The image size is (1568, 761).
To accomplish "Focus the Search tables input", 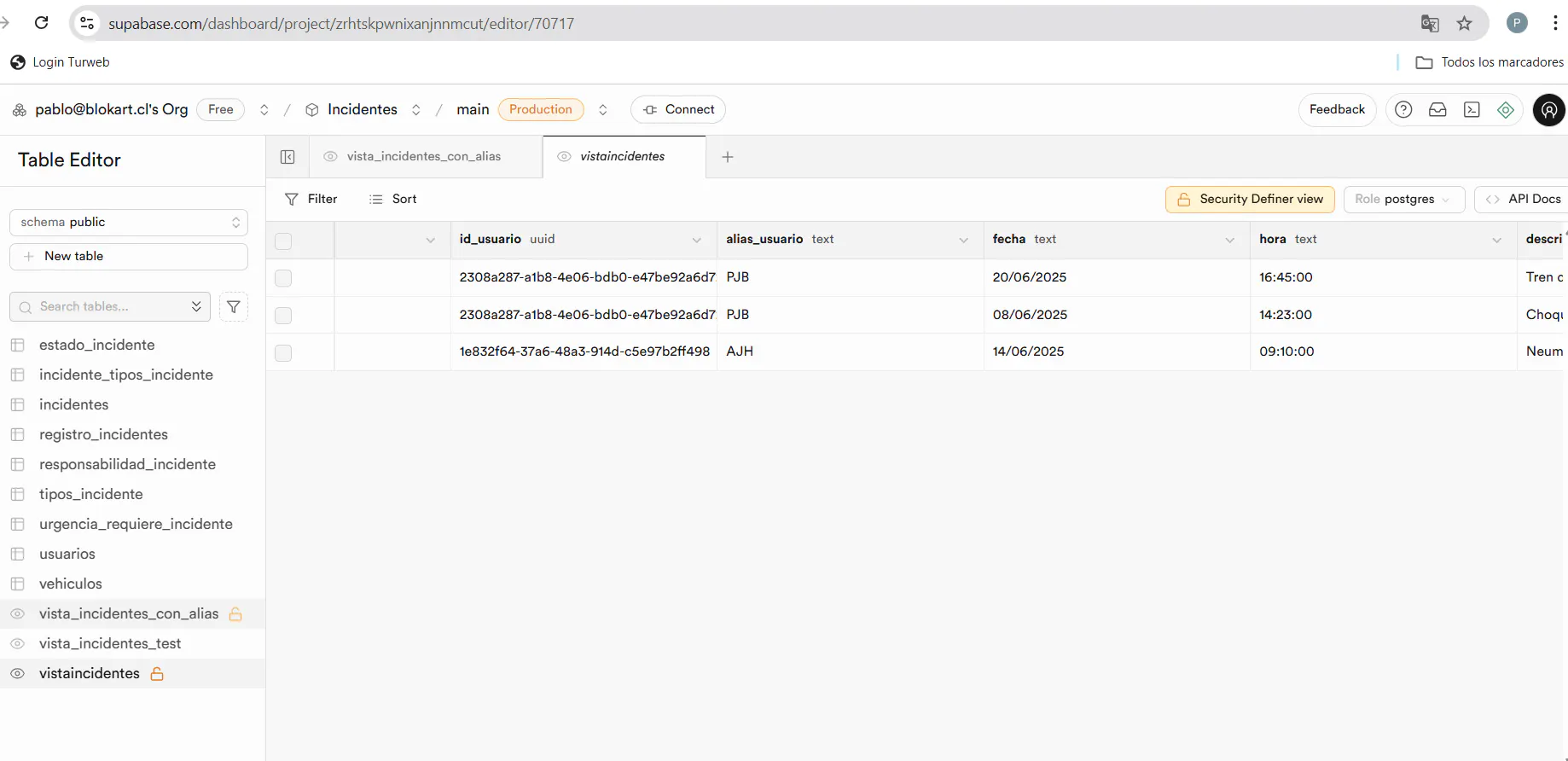I will click(x=110, y=307).
